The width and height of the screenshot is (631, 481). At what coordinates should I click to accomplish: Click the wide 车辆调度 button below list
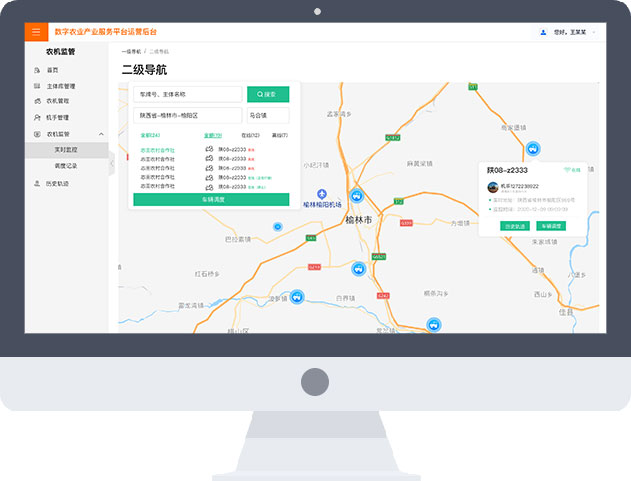click(x=211, y=200)
